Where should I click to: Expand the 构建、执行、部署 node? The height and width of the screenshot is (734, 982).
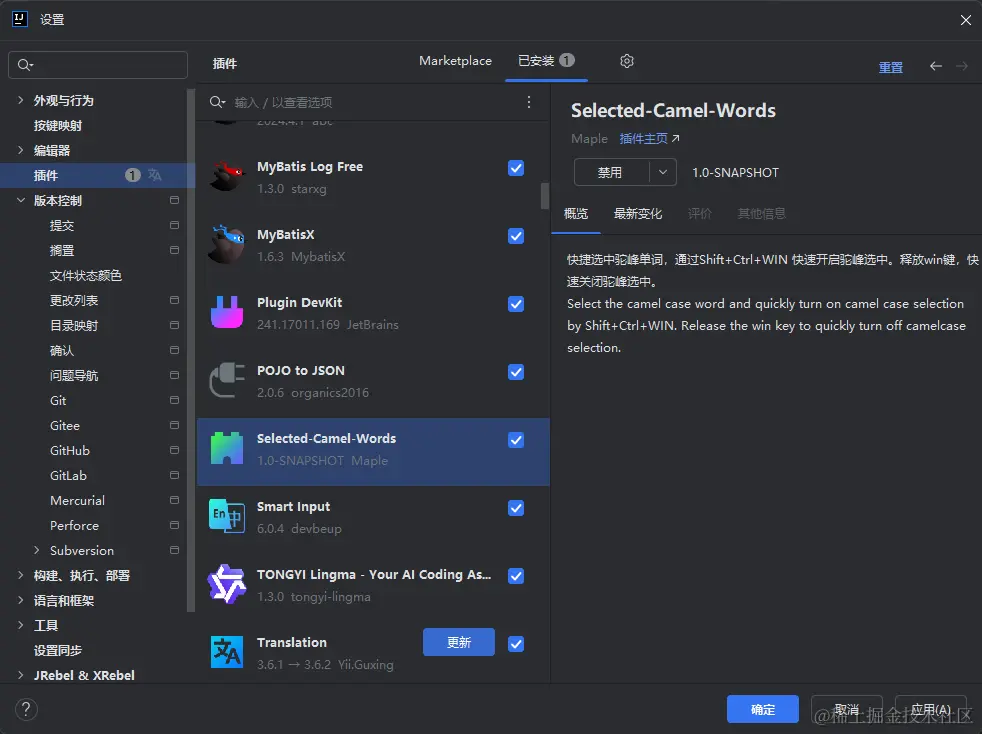(x=21, y=576)
